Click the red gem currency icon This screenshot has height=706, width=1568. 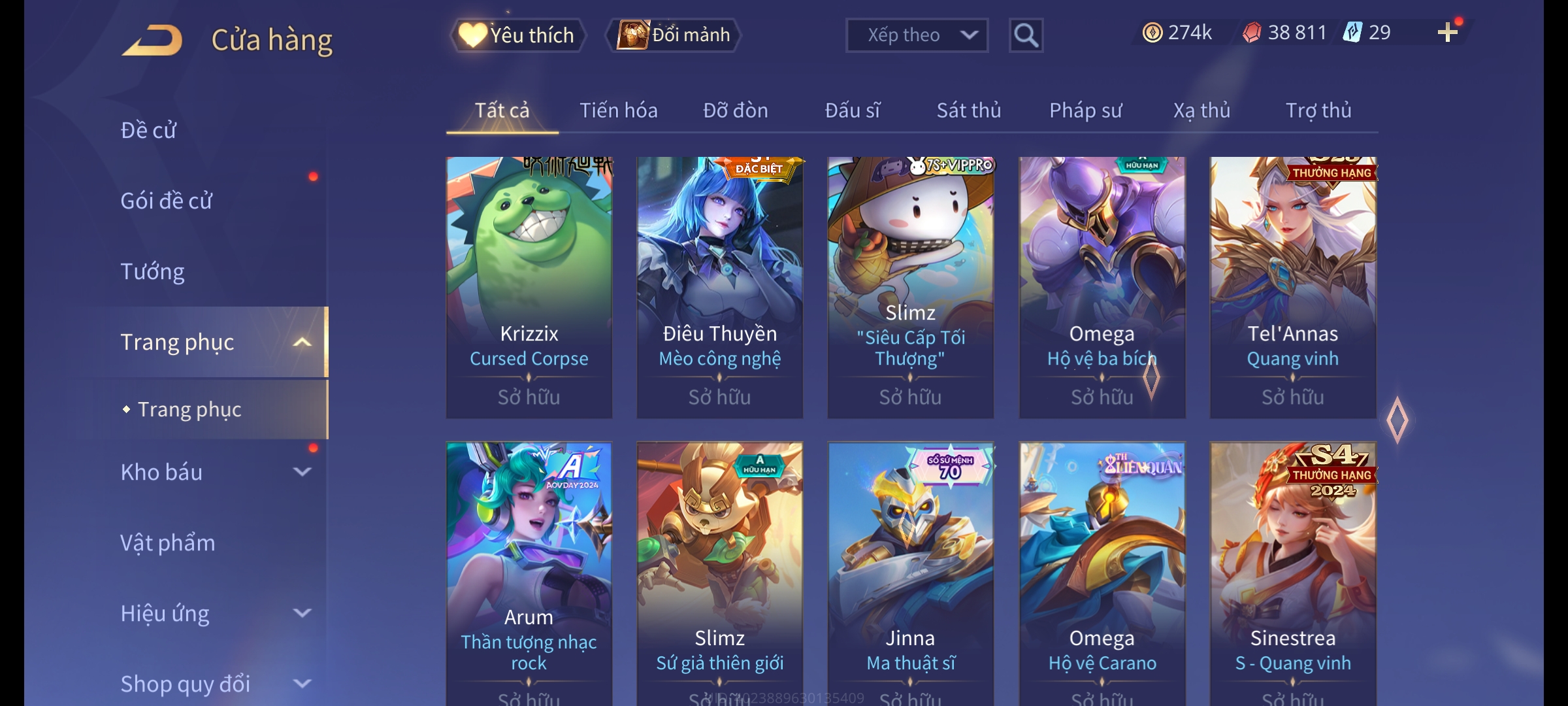click(1252, 33)
